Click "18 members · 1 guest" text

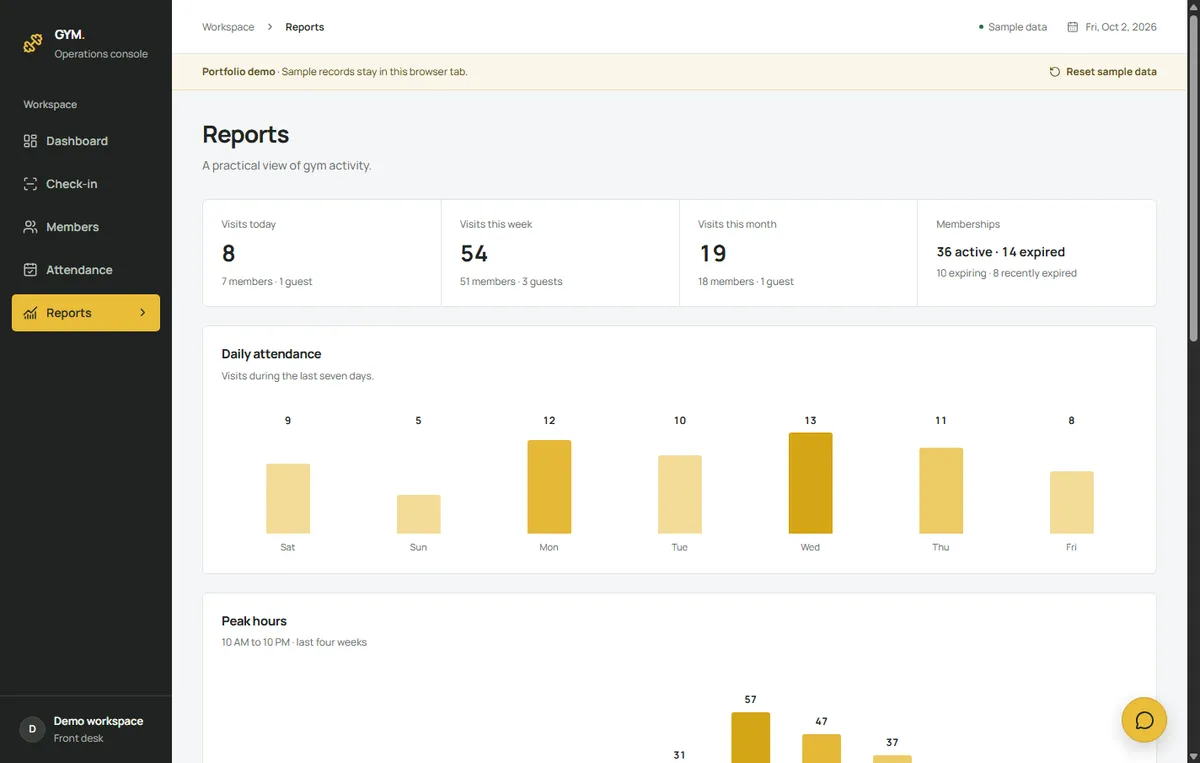(746, 282)
